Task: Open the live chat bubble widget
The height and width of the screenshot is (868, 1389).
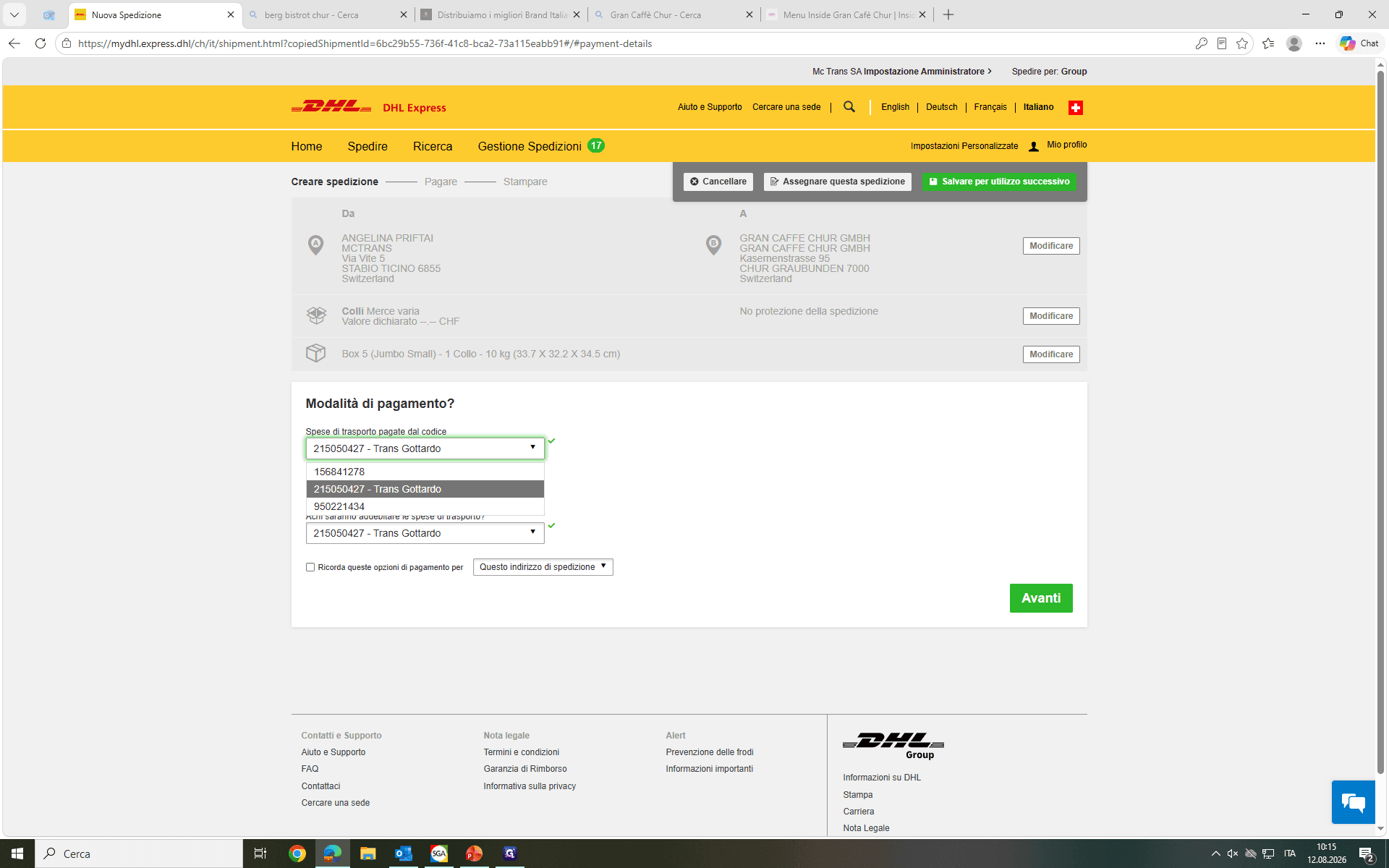Action: click(1353, 802)
